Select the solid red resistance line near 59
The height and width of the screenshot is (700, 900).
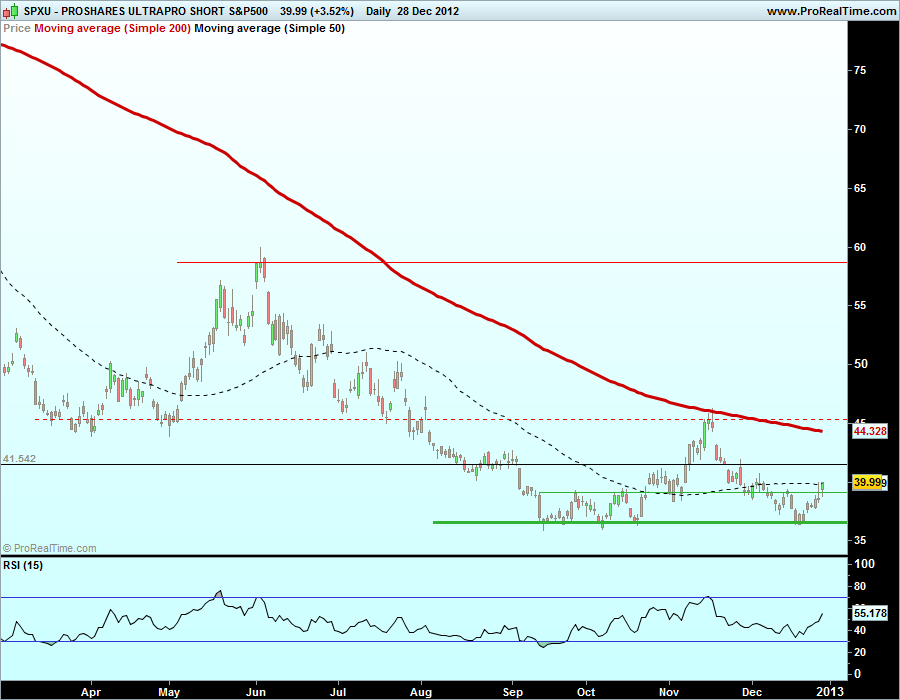click(x=512, y=262)
